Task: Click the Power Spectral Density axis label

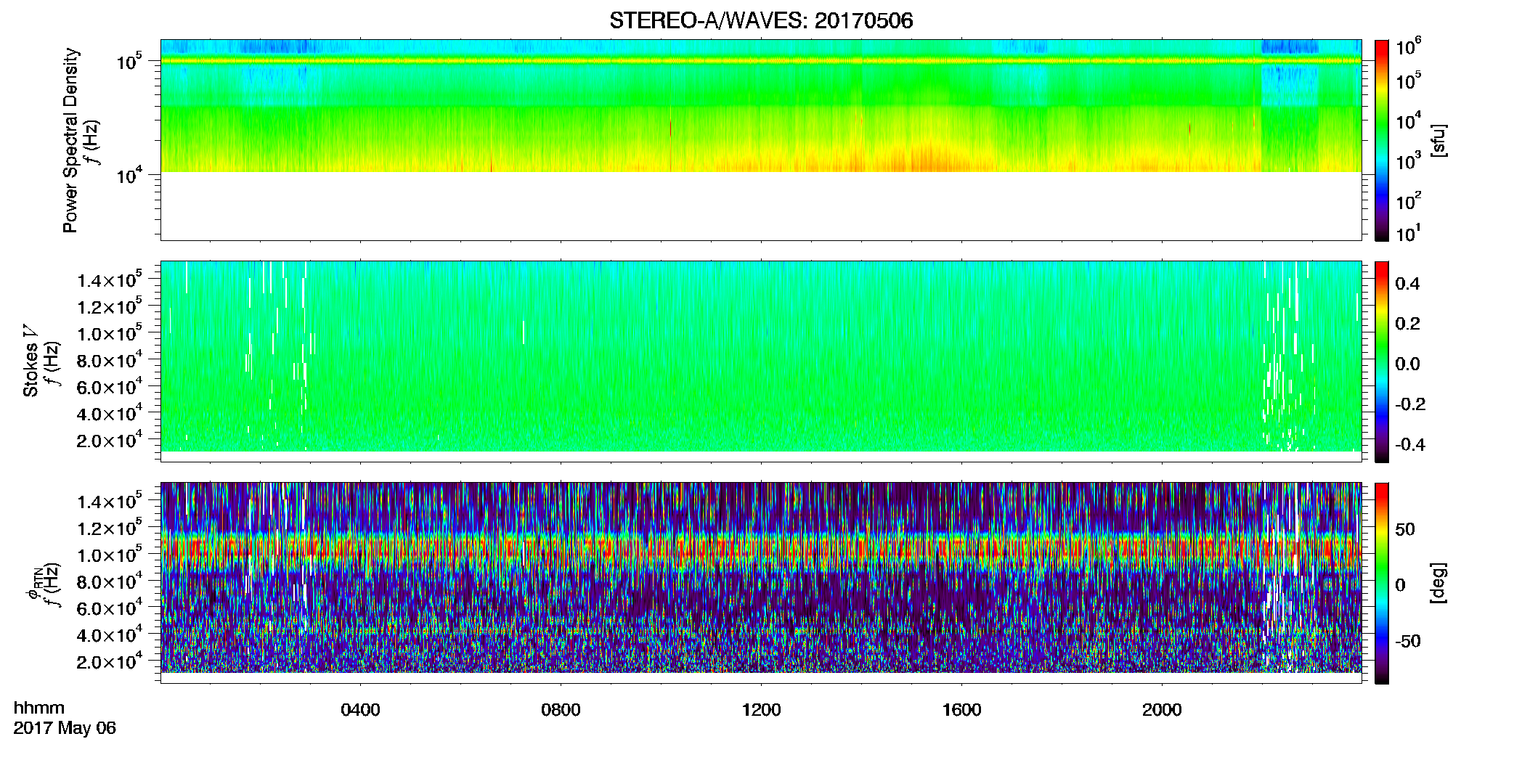Action: [70, 140]
